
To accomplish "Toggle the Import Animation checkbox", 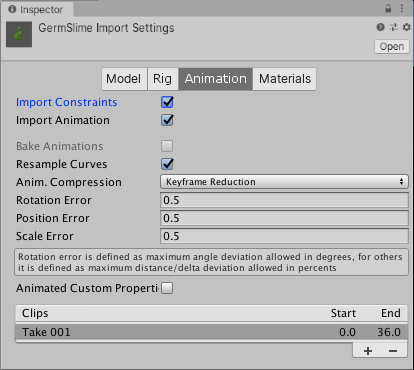I will (x=167, y=120).
